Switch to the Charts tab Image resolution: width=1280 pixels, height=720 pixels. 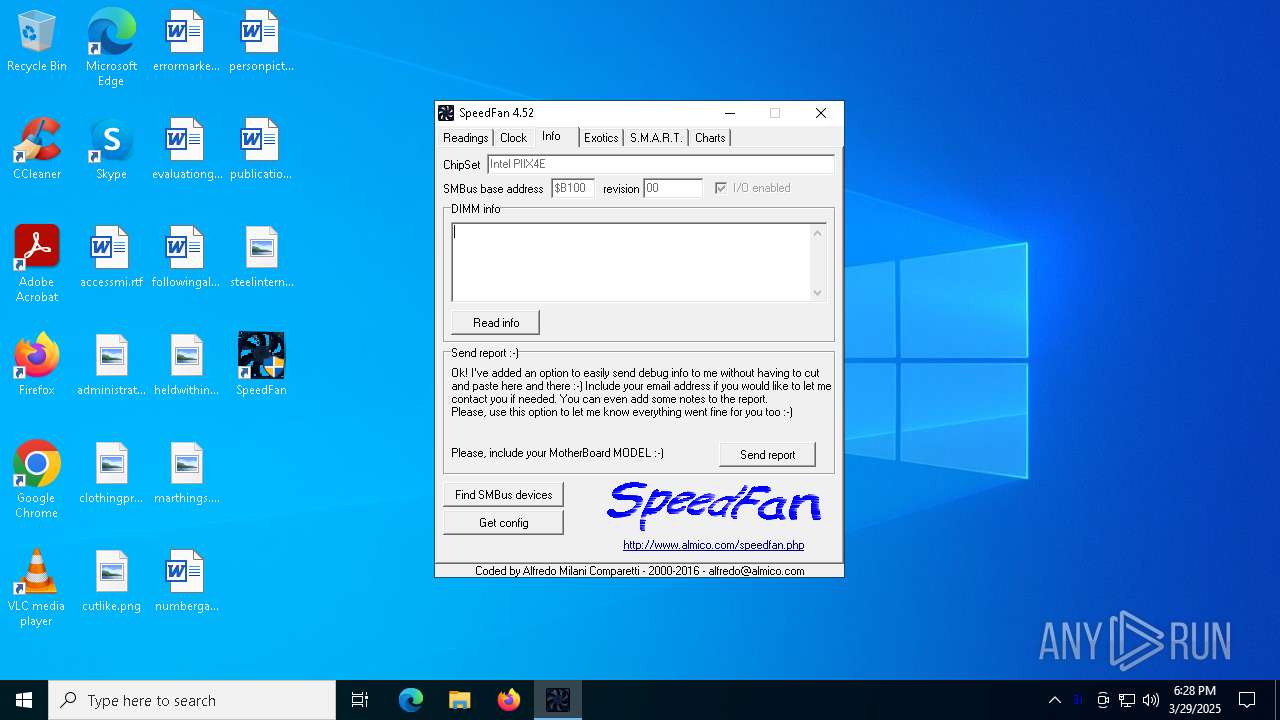(x=710, y=138)
